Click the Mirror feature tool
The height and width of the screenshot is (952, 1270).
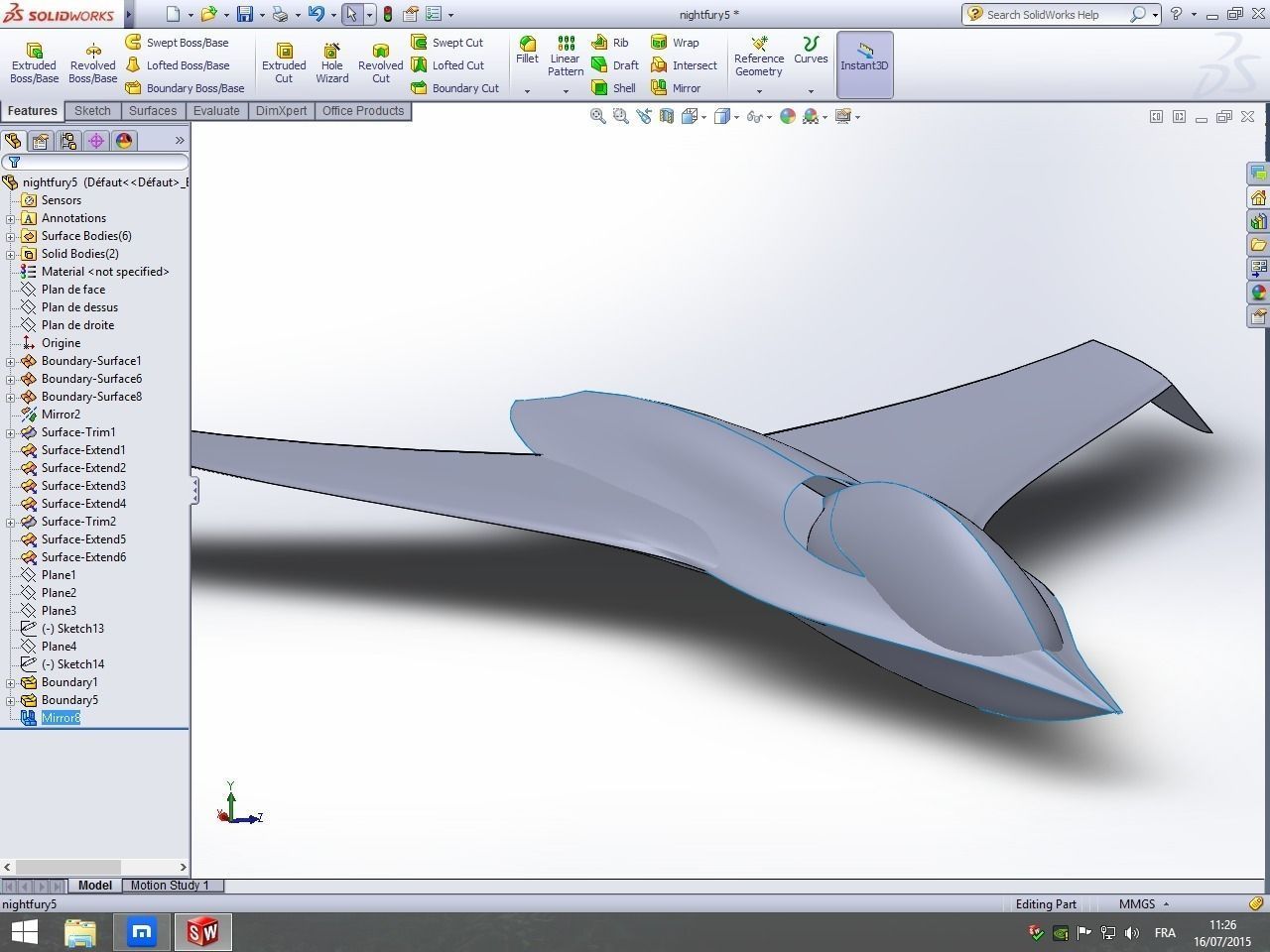tap(676, 88)
